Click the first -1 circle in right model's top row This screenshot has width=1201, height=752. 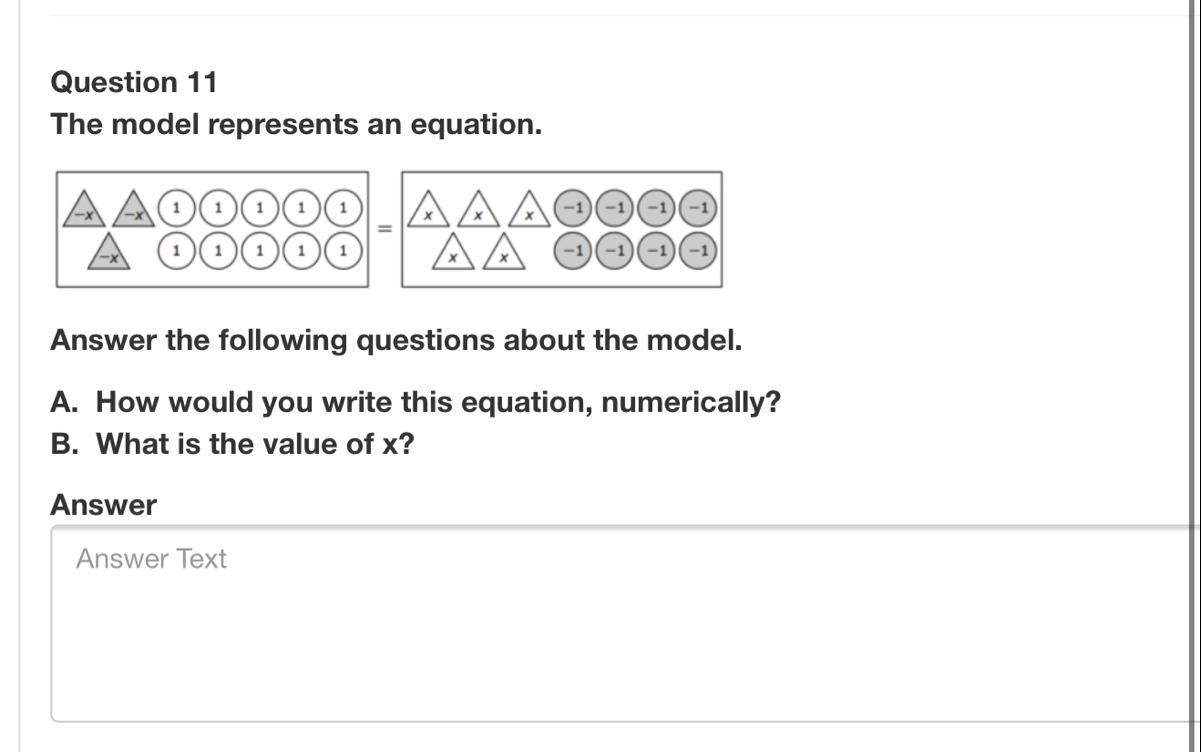(572, 208)
